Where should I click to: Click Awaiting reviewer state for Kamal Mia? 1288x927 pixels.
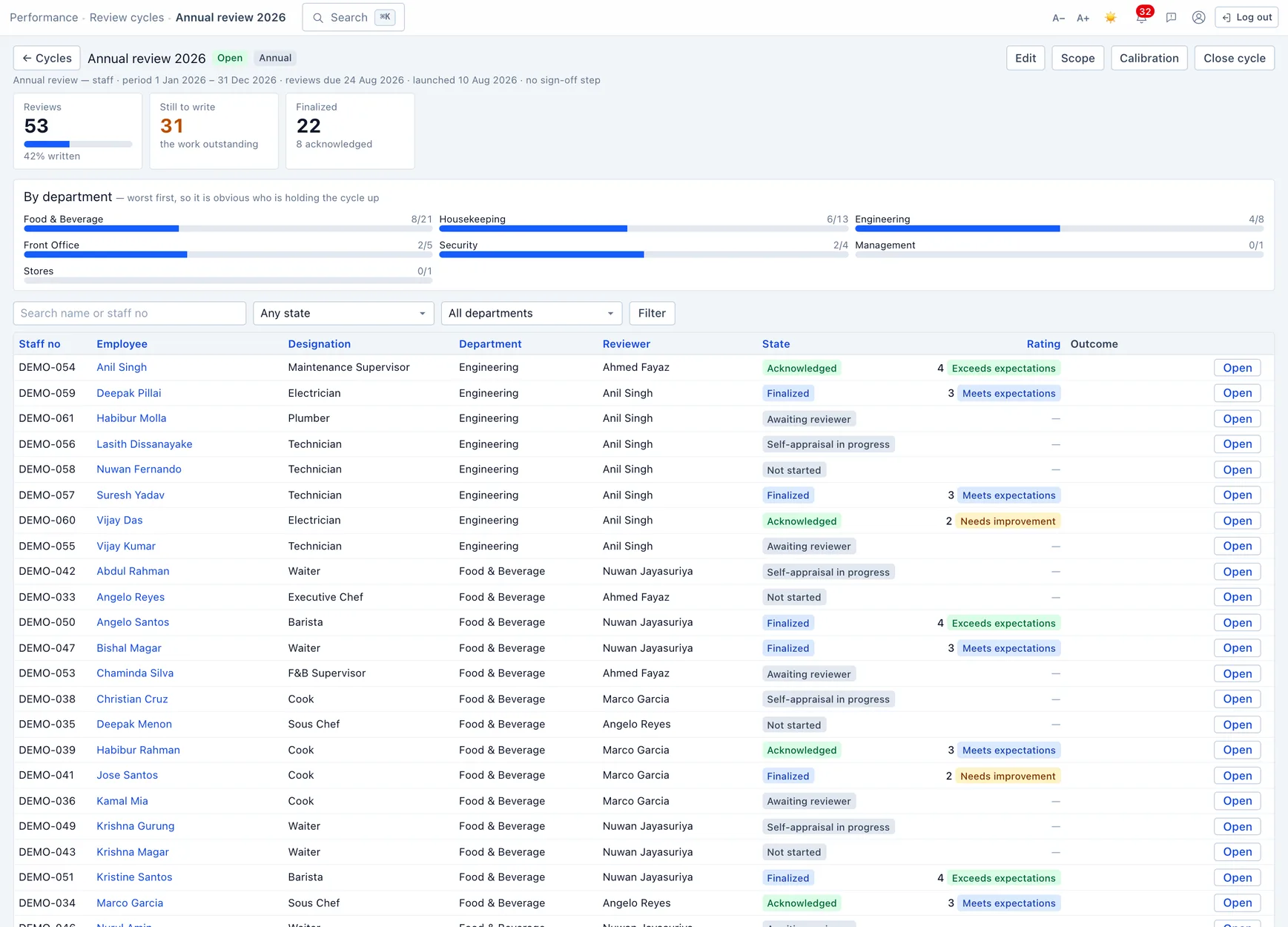[x=809, y=802]
